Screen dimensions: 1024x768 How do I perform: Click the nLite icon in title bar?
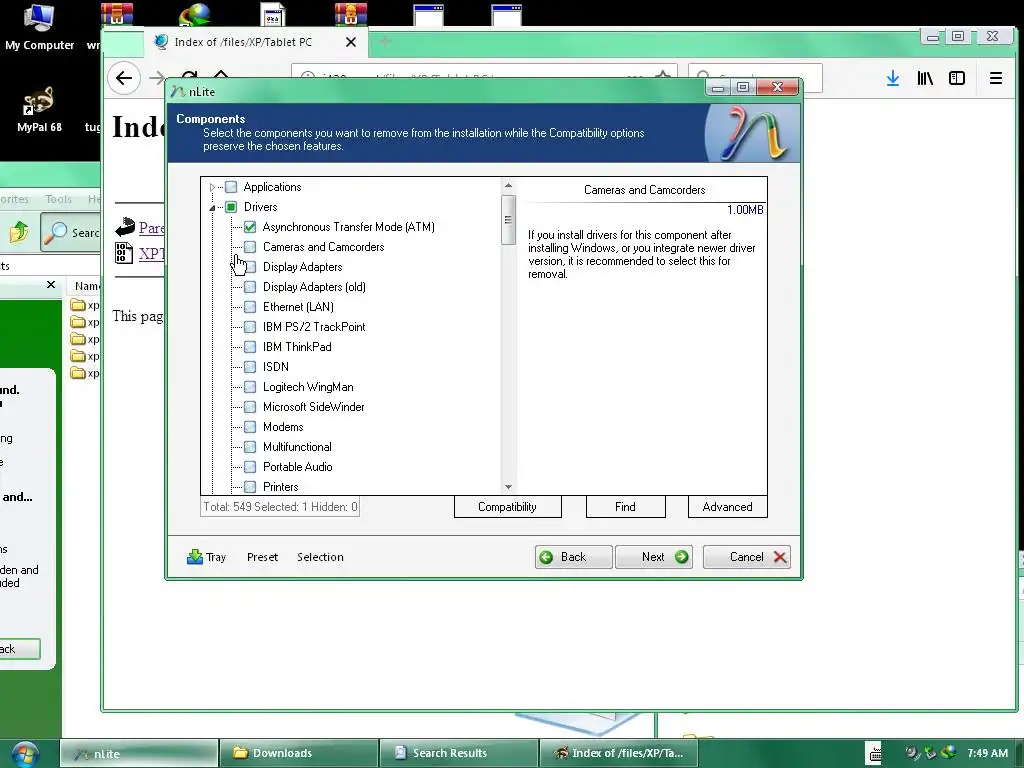pos(178,92)
